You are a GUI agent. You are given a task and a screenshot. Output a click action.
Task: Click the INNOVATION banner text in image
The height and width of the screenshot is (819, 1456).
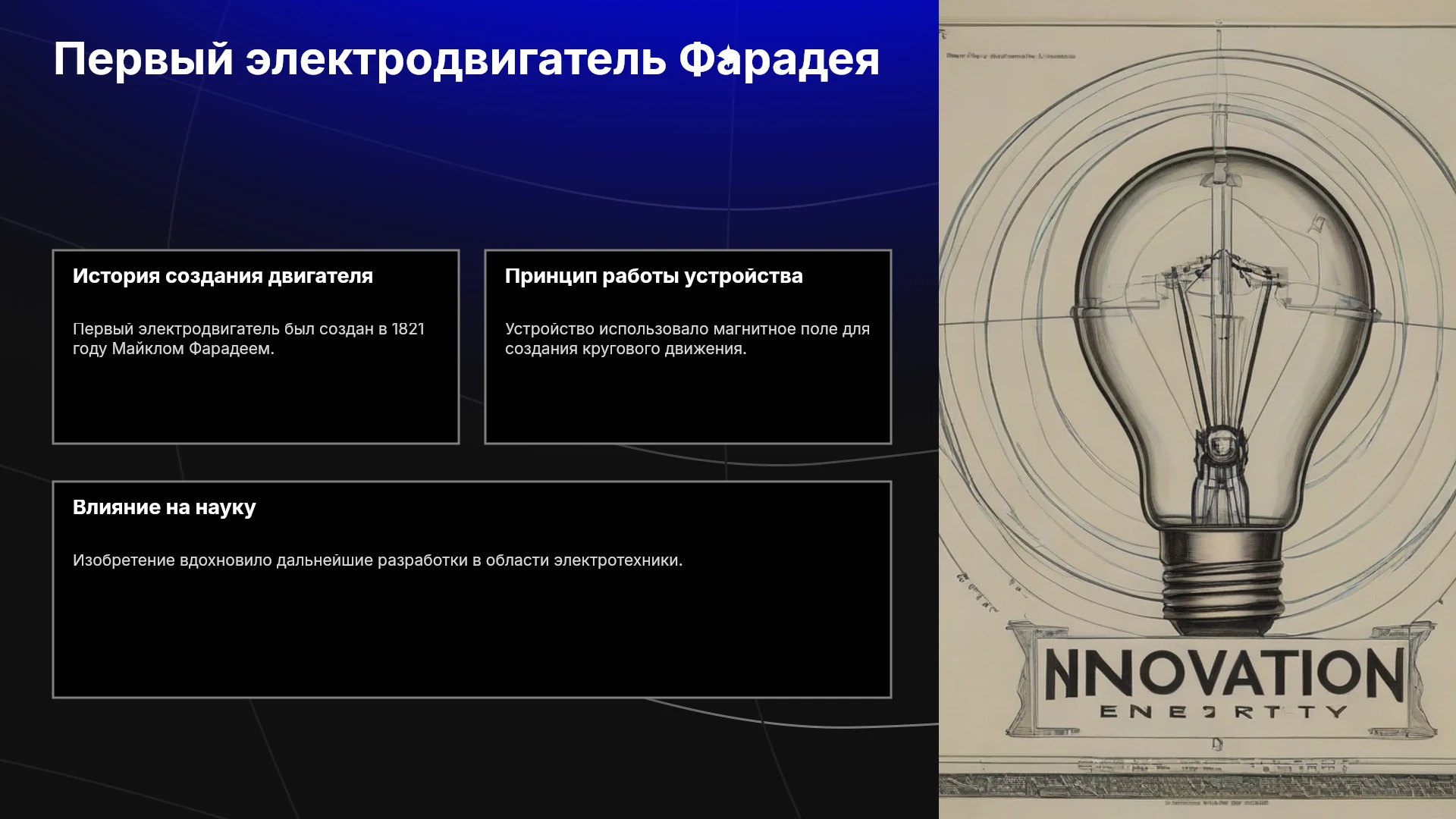[x=1223, y=673]
